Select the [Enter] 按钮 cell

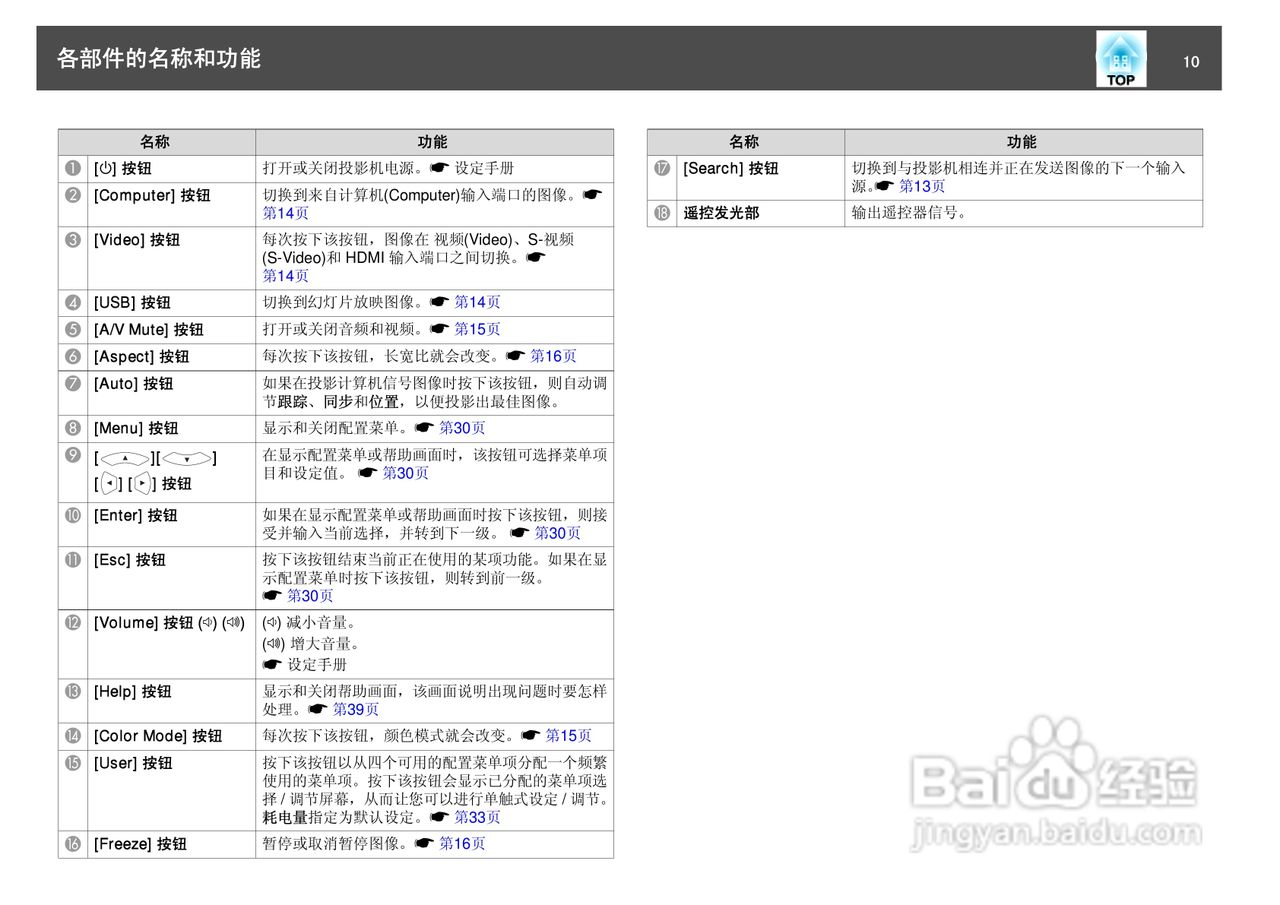coord(171,524)
